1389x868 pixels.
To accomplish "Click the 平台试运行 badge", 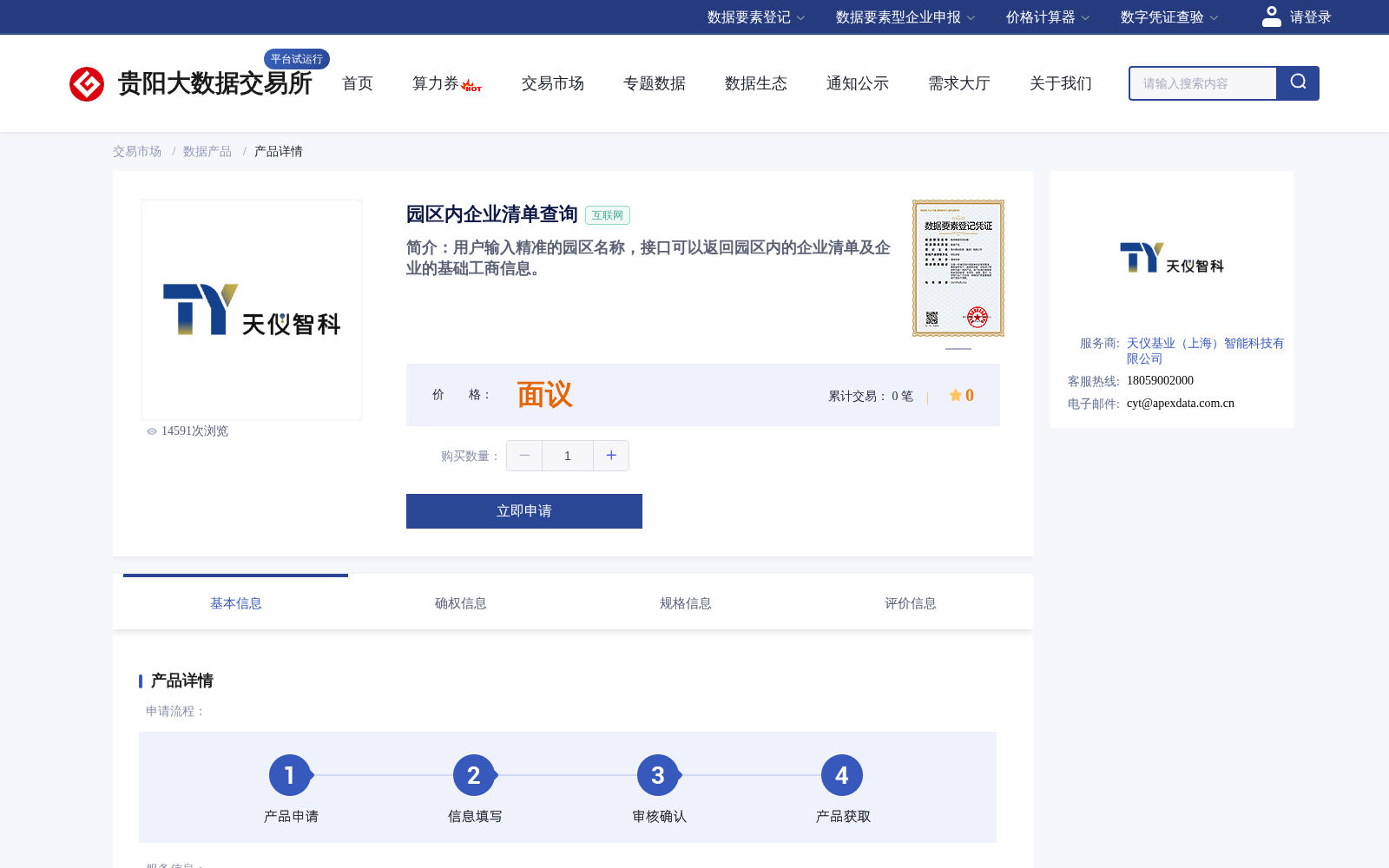I will tap(297, 59).
